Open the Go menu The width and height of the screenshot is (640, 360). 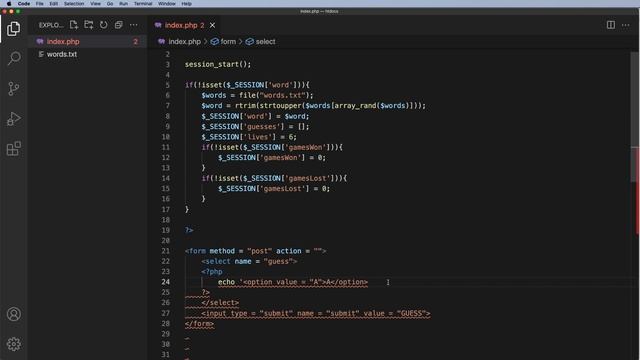(110, 4)
